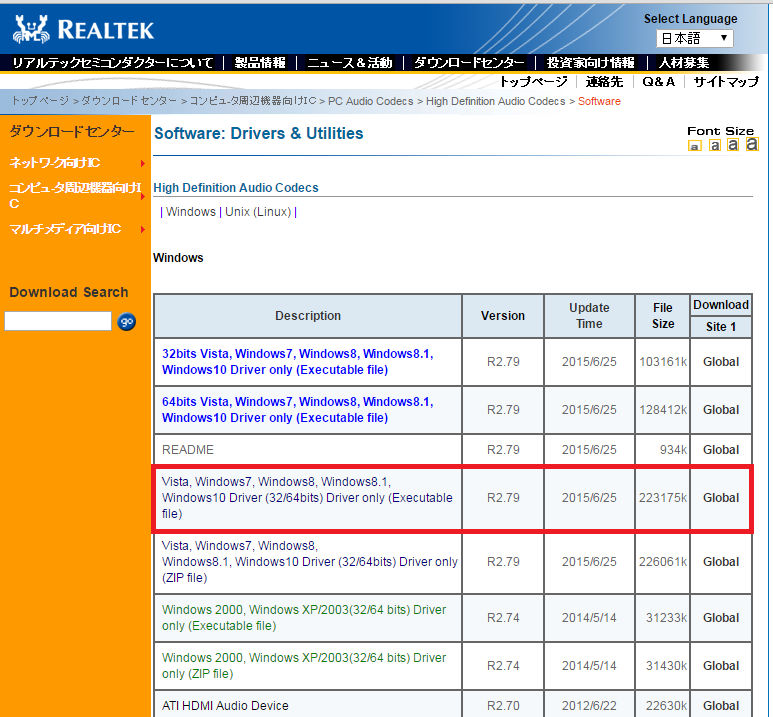Select the third font size icon
The width and height of the screenshot is (773, 717).
click(733, 144)
